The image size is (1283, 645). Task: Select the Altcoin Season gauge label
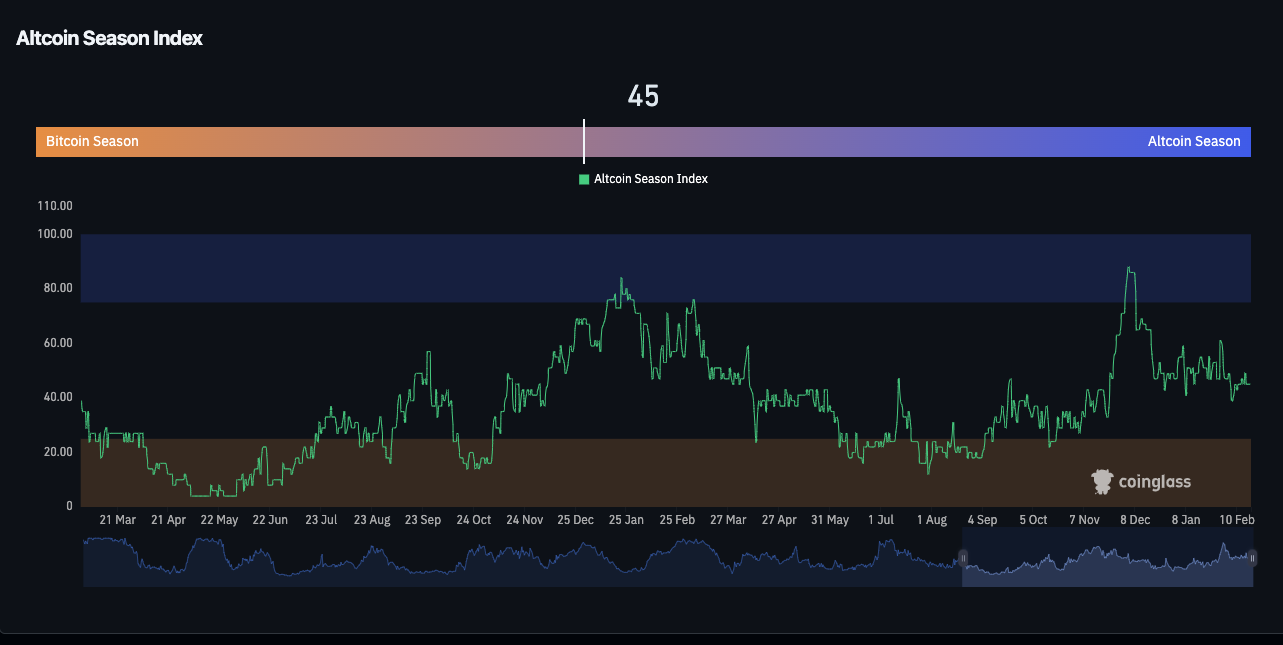click(1194, 141)
